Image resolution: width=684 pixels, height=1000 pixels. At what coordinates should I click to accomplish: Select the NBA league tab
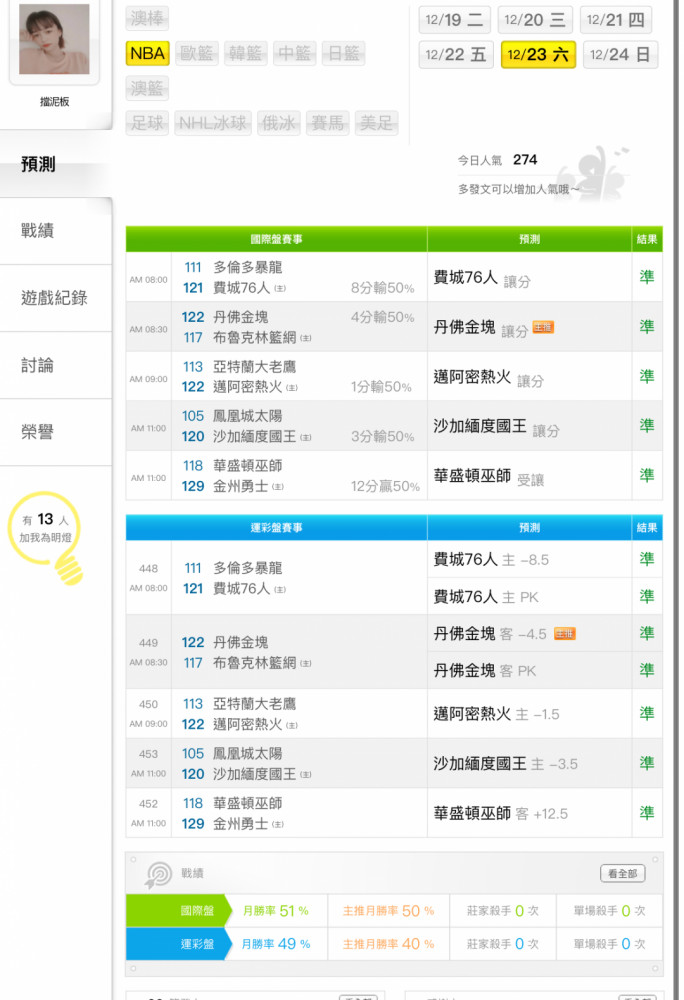tap(147, 54)
